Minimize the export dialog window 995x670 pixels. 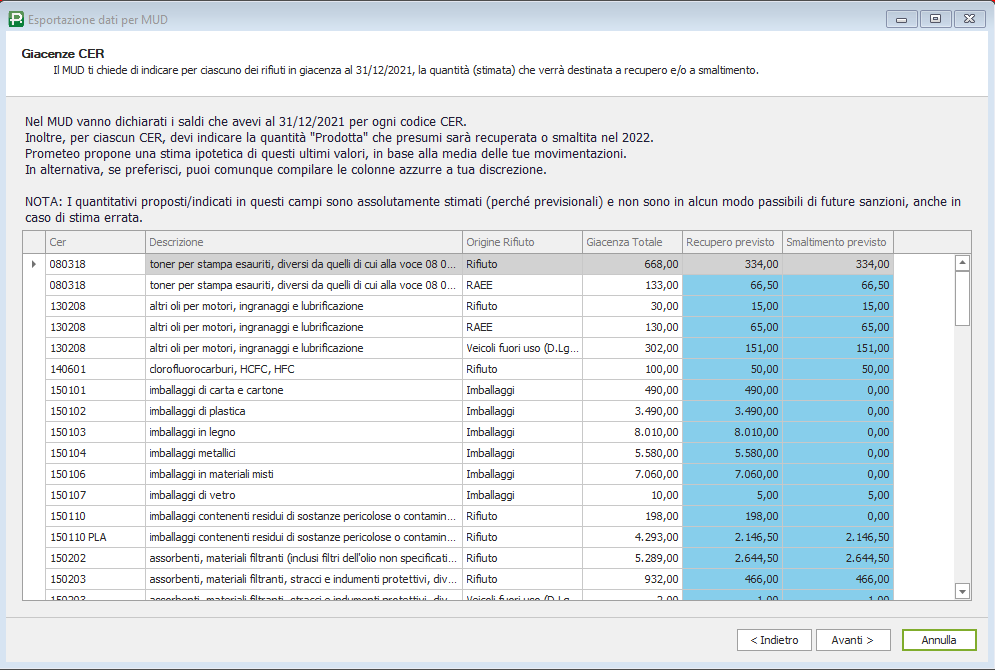tap(902, 19)
